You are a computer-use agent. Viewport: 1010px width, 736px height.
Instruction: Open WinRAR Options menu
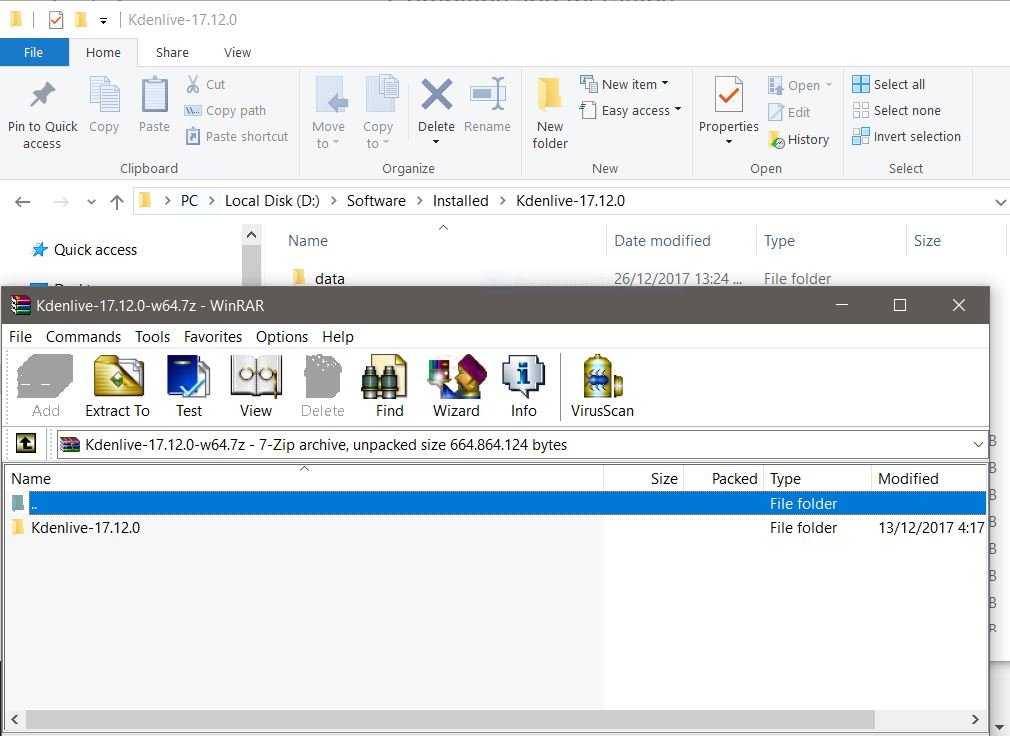281,337
